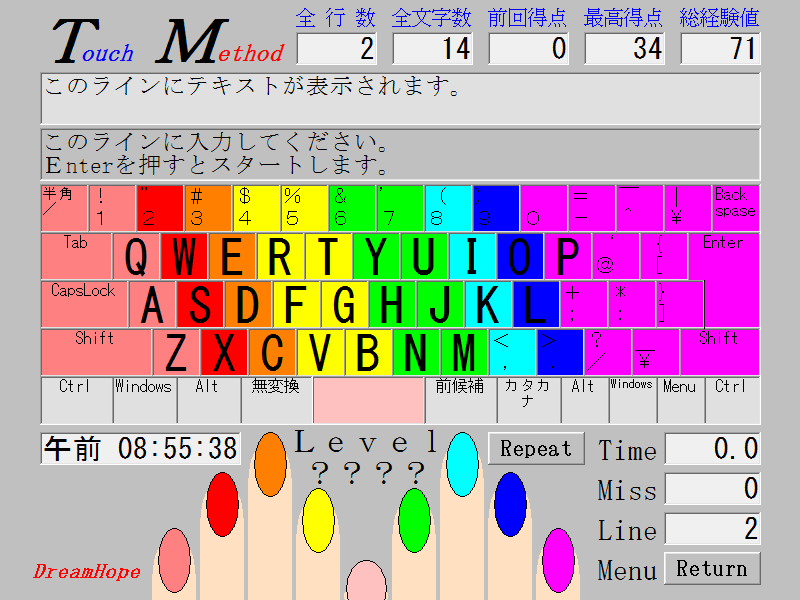Click the text input line area
This screenshot has width=800, height=600.
400,153
